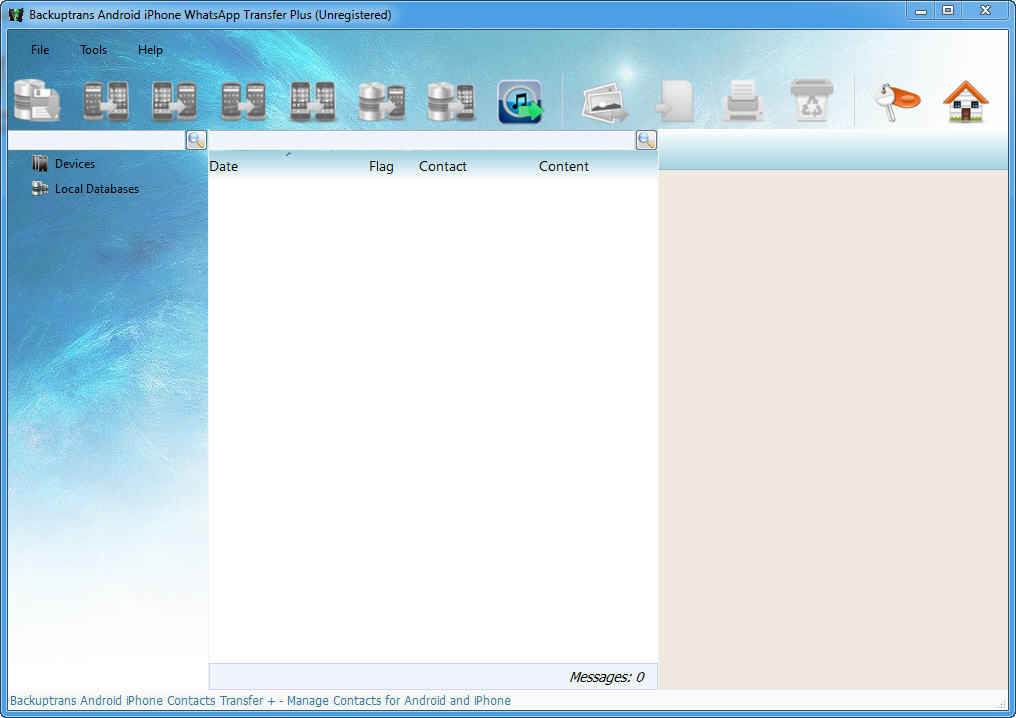Click the backup database icon with floppy disk
This screenshot has width=1016, height=718.
coord(37,101)
